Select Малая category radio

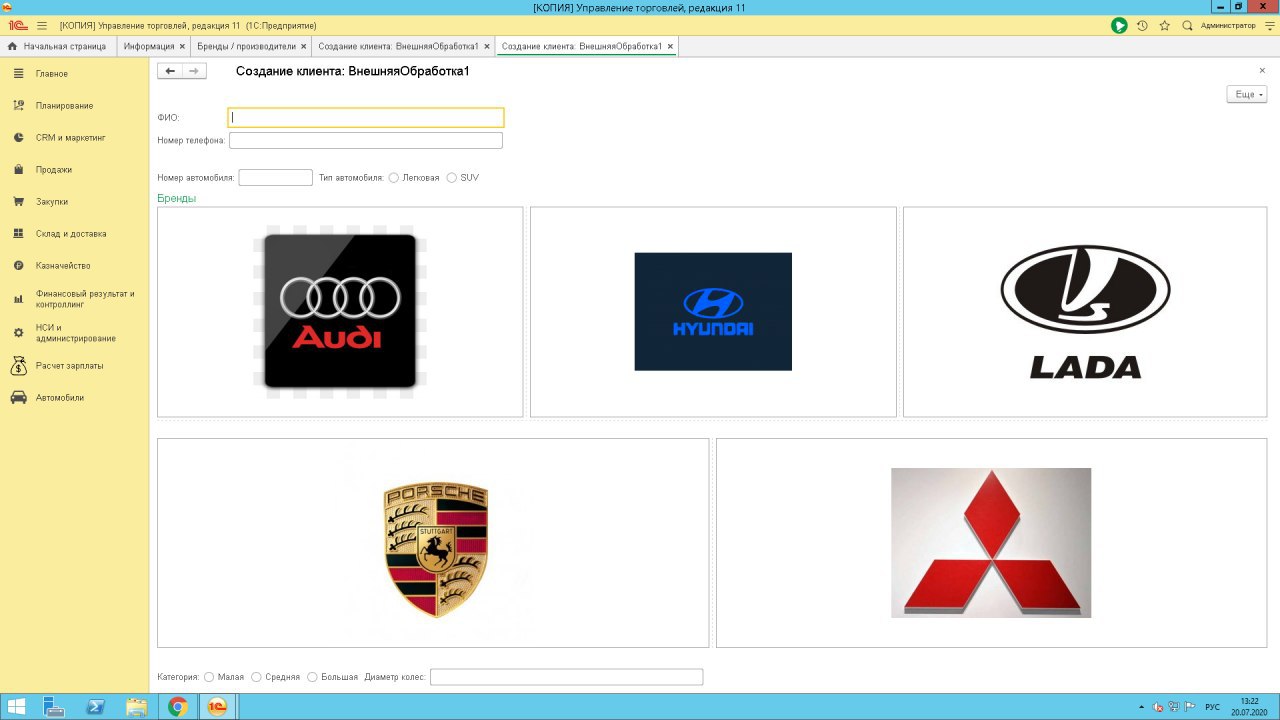point(209,677)
